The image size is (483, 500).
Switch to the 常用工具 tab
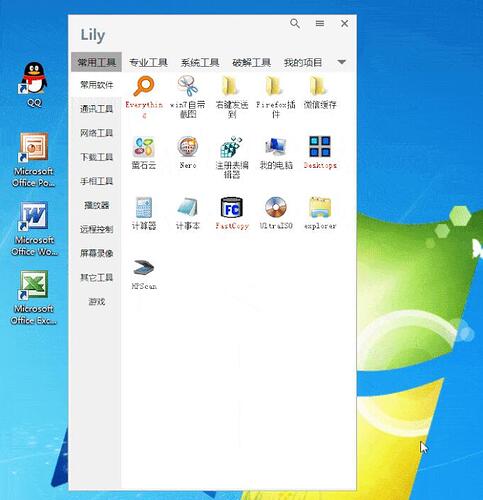coord(96,62)
